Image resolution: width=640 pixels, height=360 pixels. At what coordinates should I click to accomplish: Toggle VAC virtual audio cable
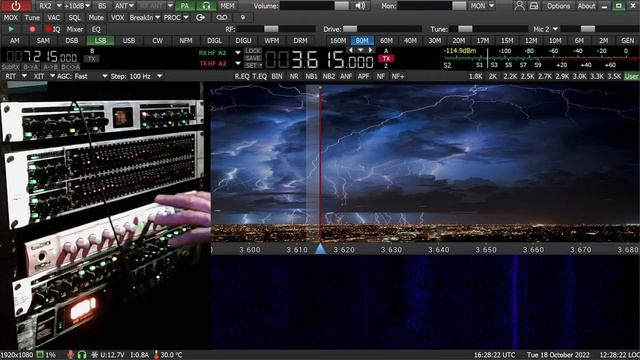click(x=53, y=18)
